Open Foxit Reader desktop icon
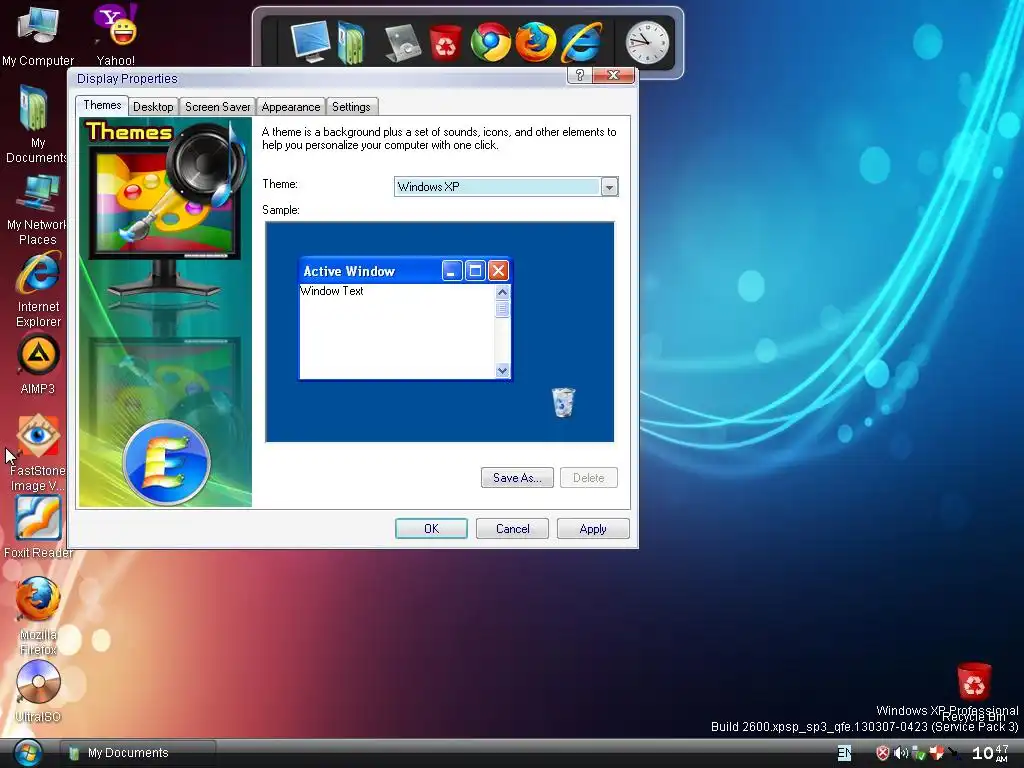 [38, 528]
